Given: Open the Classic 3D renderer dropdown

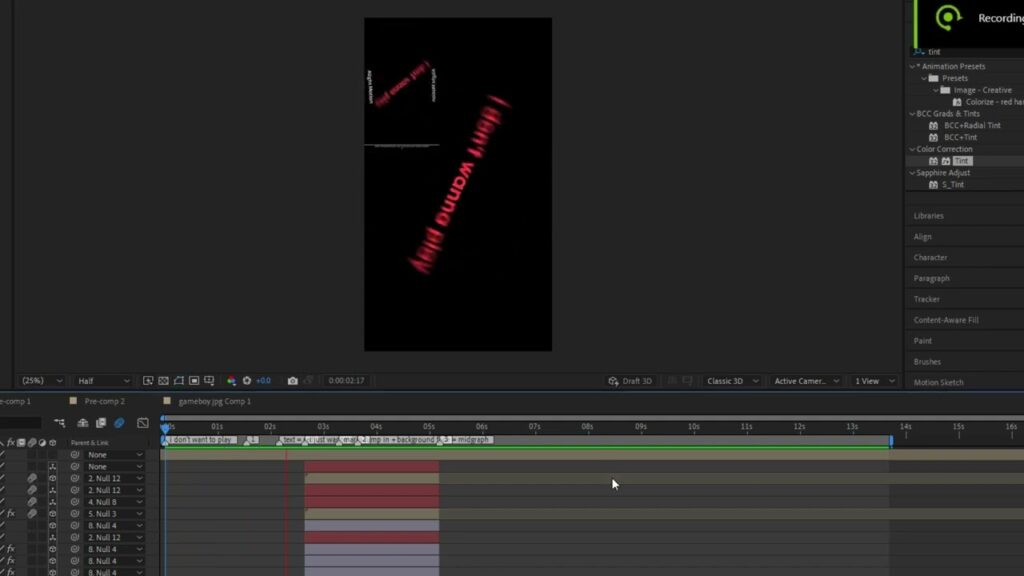Looking at the screenshot, I should (x=733, y=381).
